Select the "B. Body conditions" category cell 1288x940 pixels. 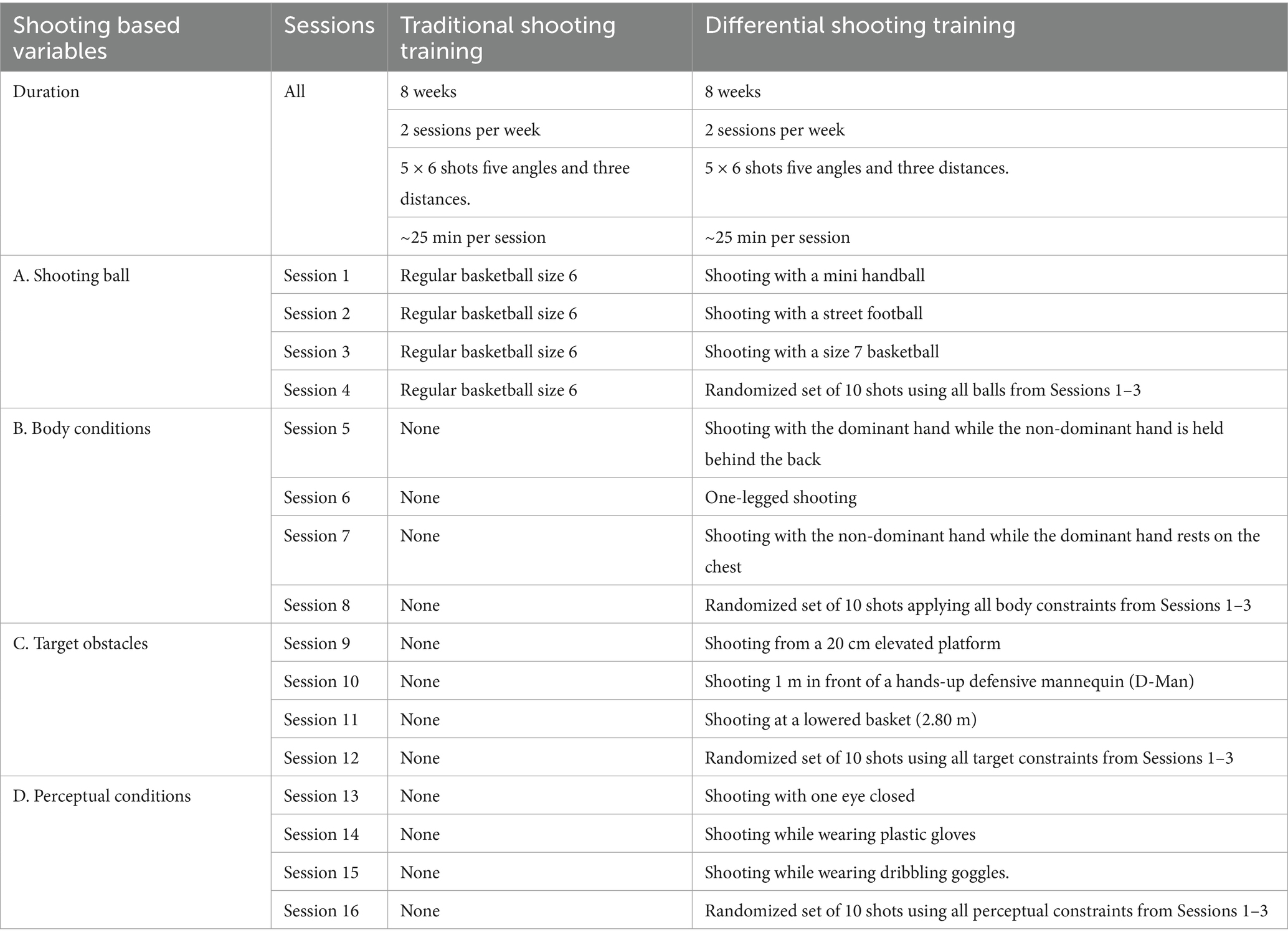82,428
